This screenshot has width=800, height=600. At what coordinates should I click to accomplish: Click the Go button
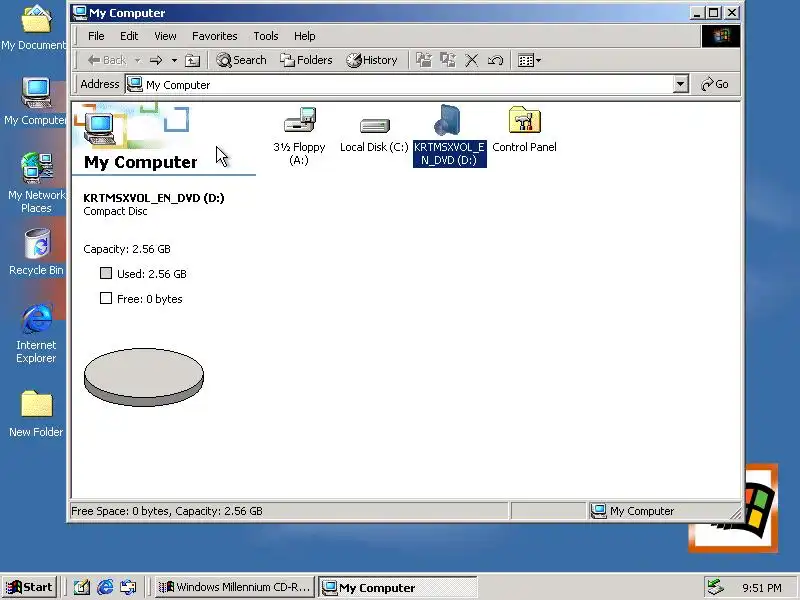click(715, 84)
